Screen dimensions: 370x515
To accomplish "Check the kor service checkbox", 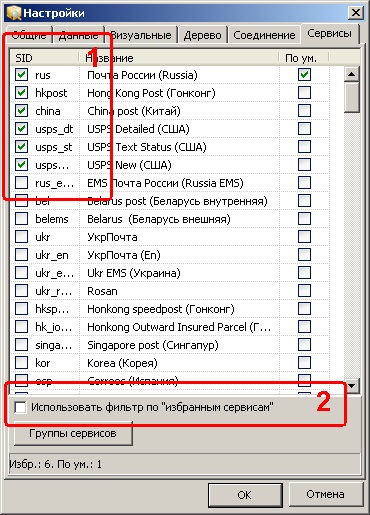I will pyautogui.click(x=22, y=362).
